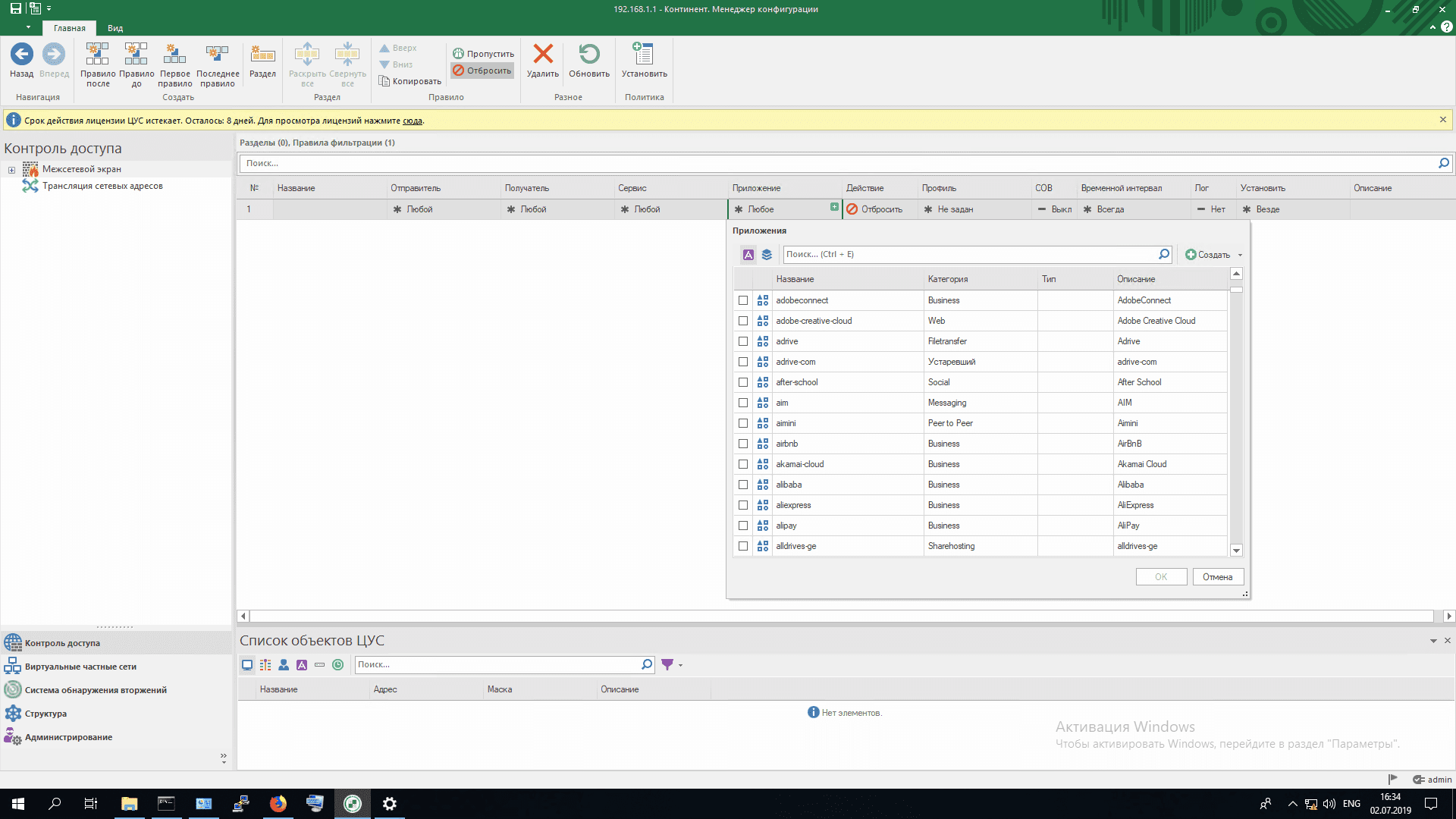Click the purple funnel filter icon

[x=667, y=665]
